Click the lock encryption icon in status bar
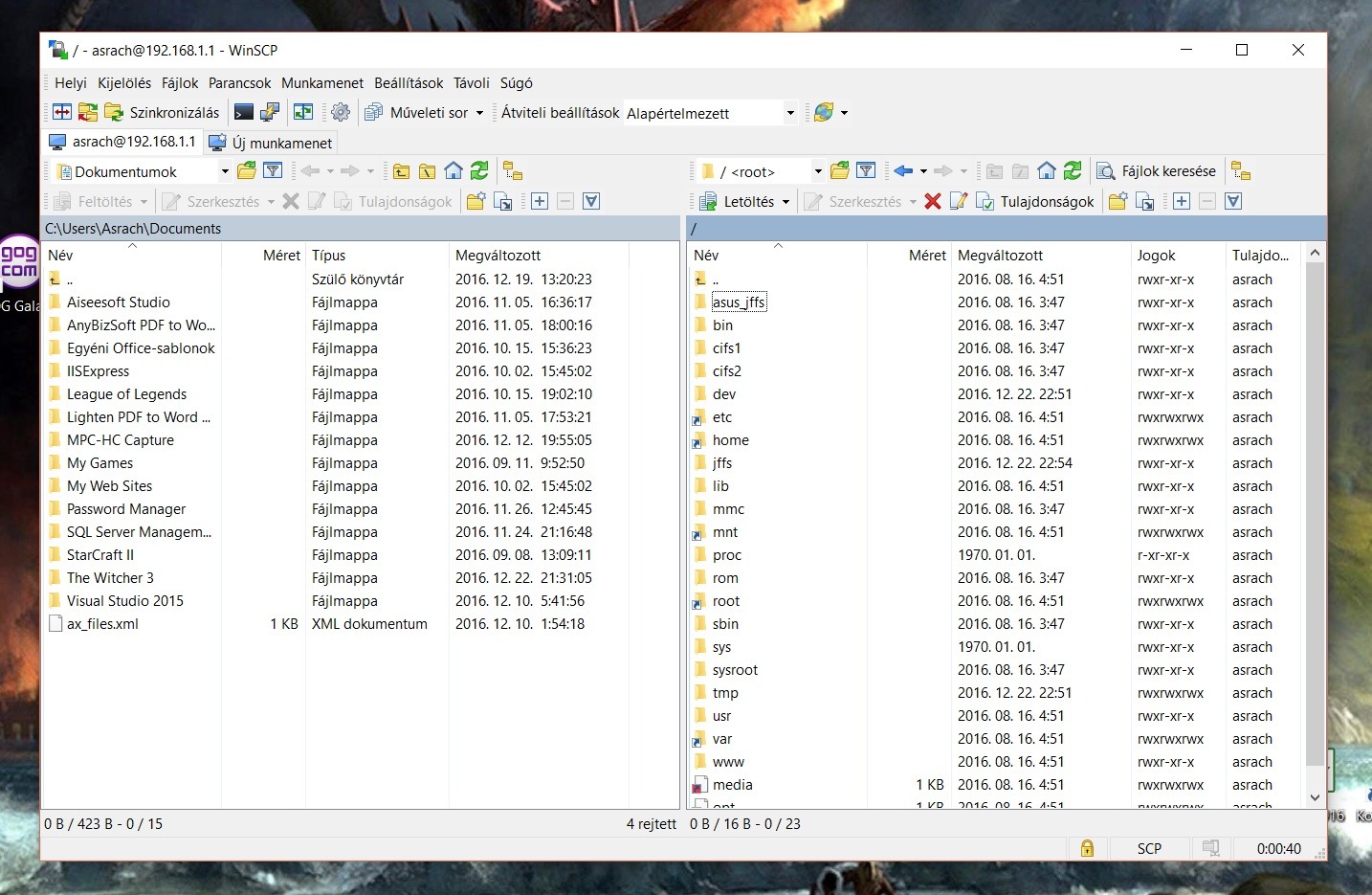 (x=1087, y=848)
